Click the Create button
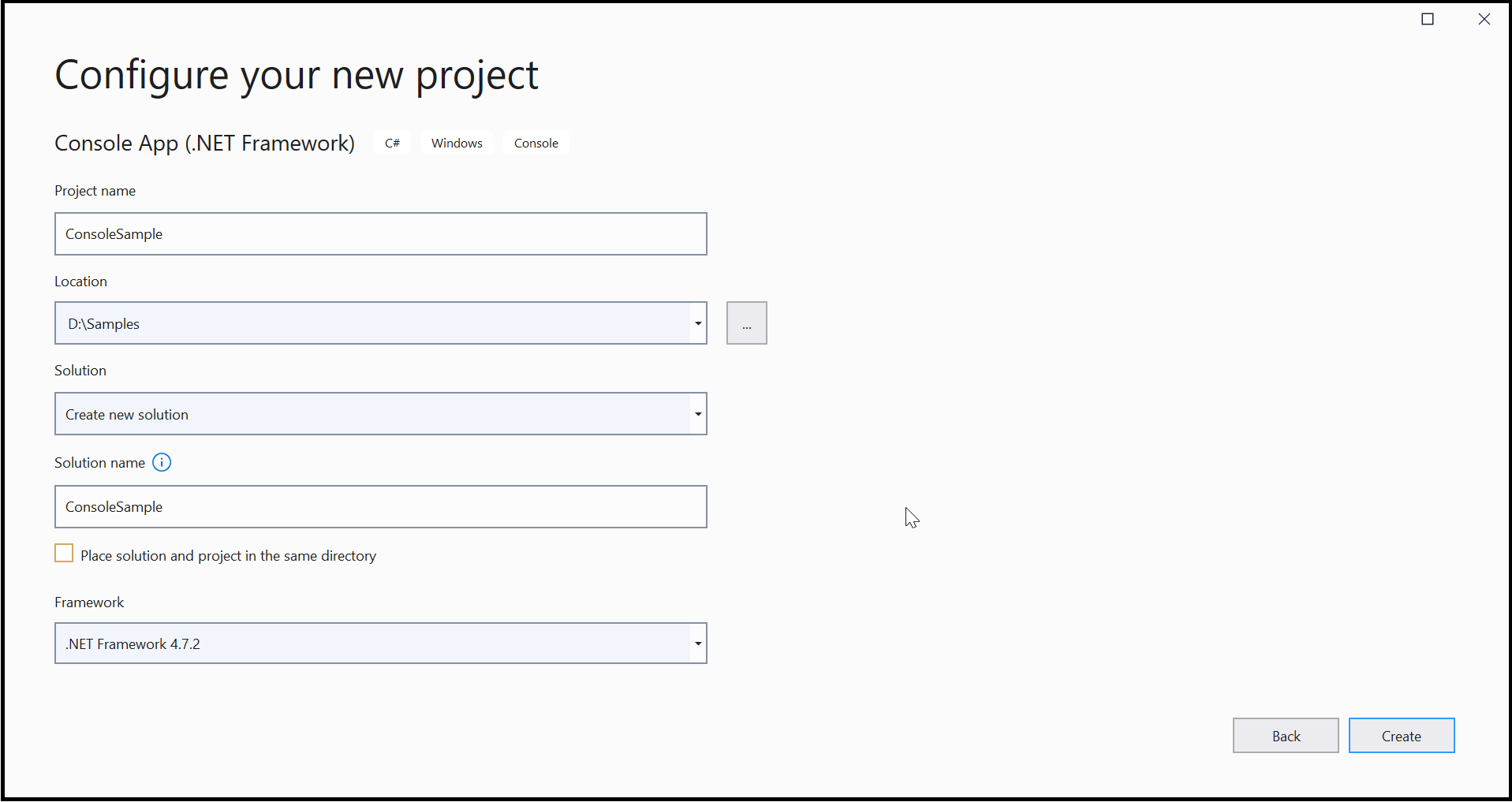Screen dimensions: 1512x802 pyautogui.click(x=1401, y=735)
